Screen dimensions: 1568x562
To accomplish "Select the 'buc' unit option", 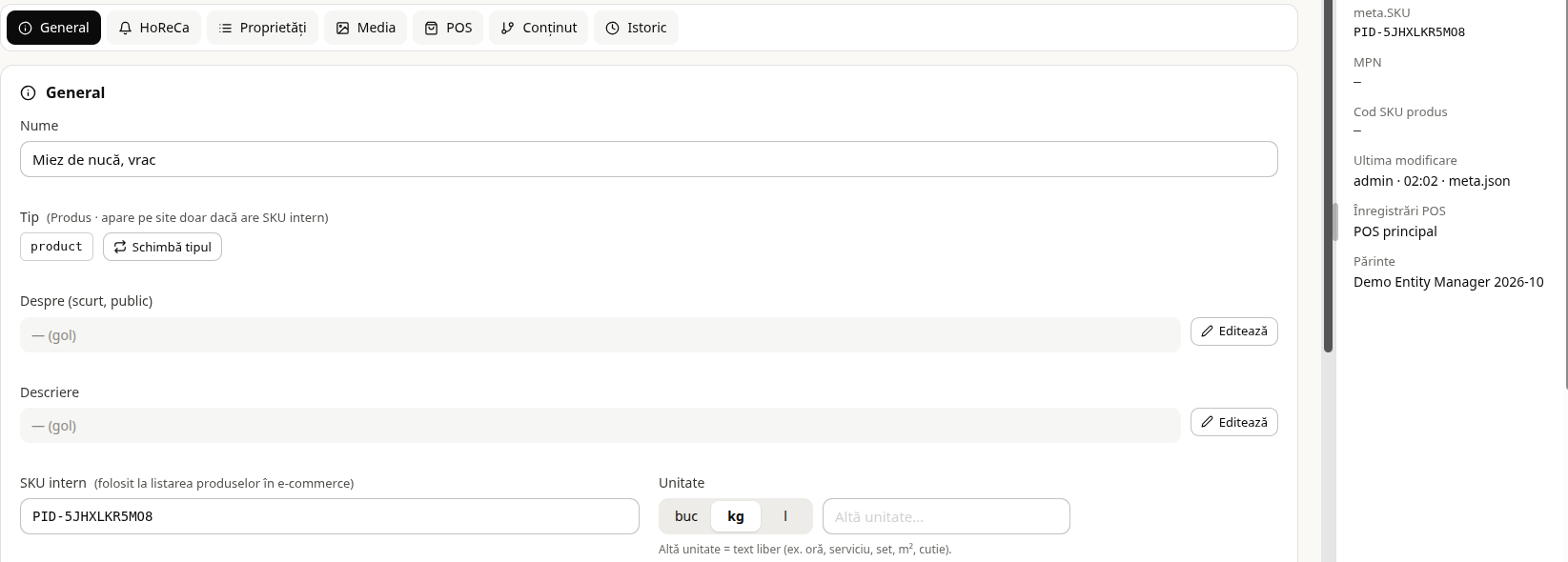I will click(686, 516).
